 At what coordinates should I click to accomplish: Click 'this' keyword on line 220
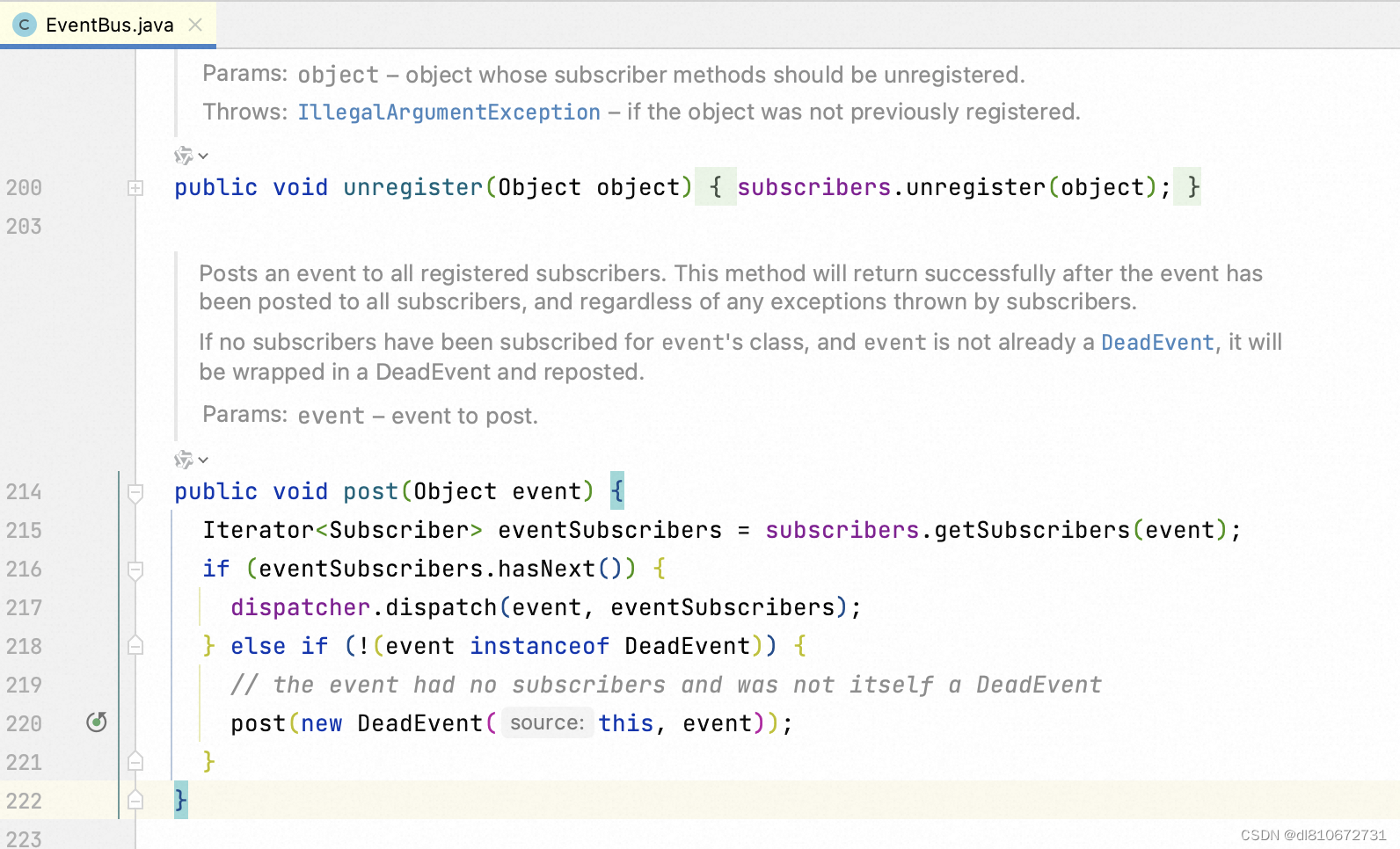click(626, 723)
